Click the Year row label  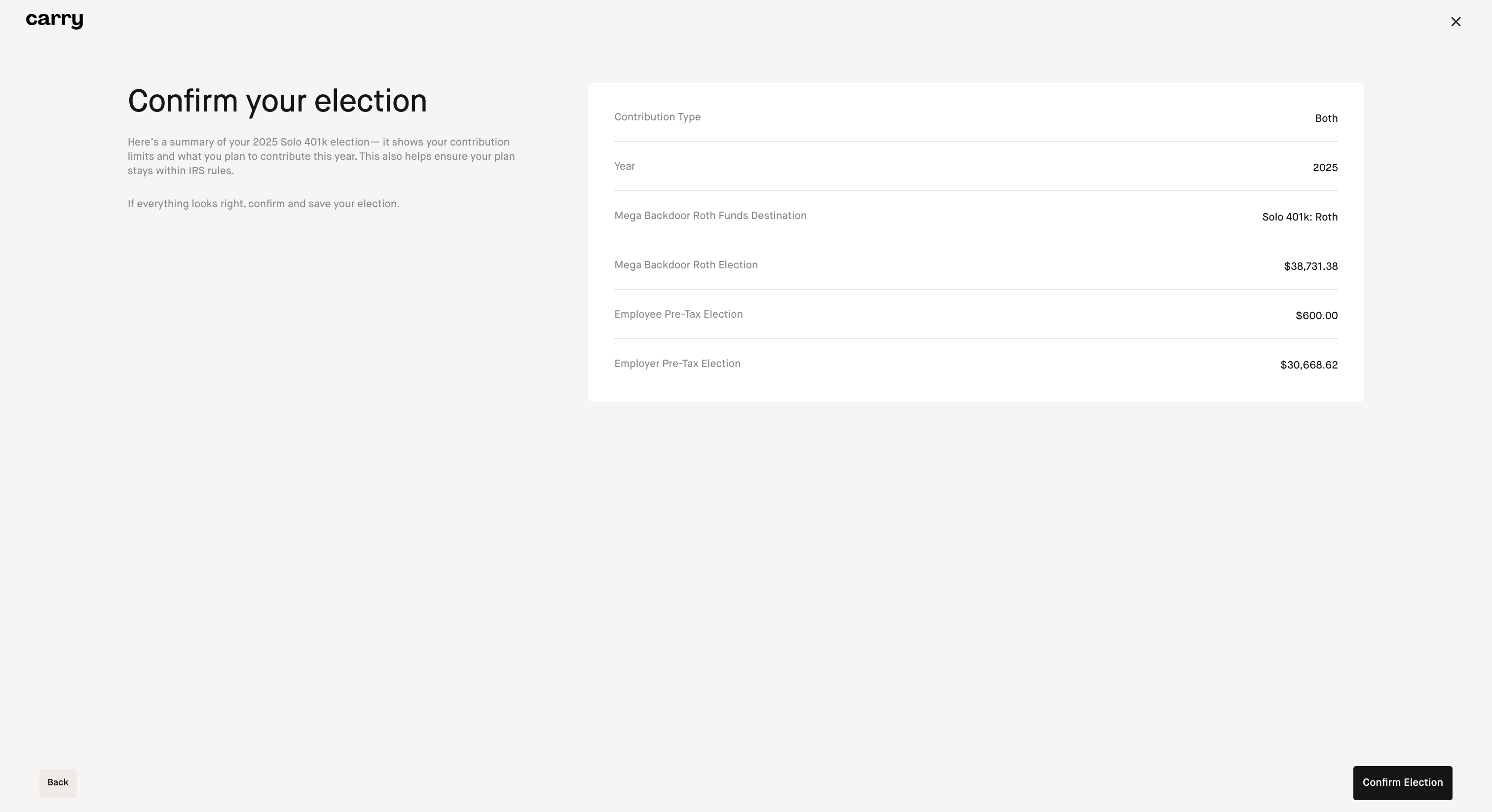coord(624,166)
